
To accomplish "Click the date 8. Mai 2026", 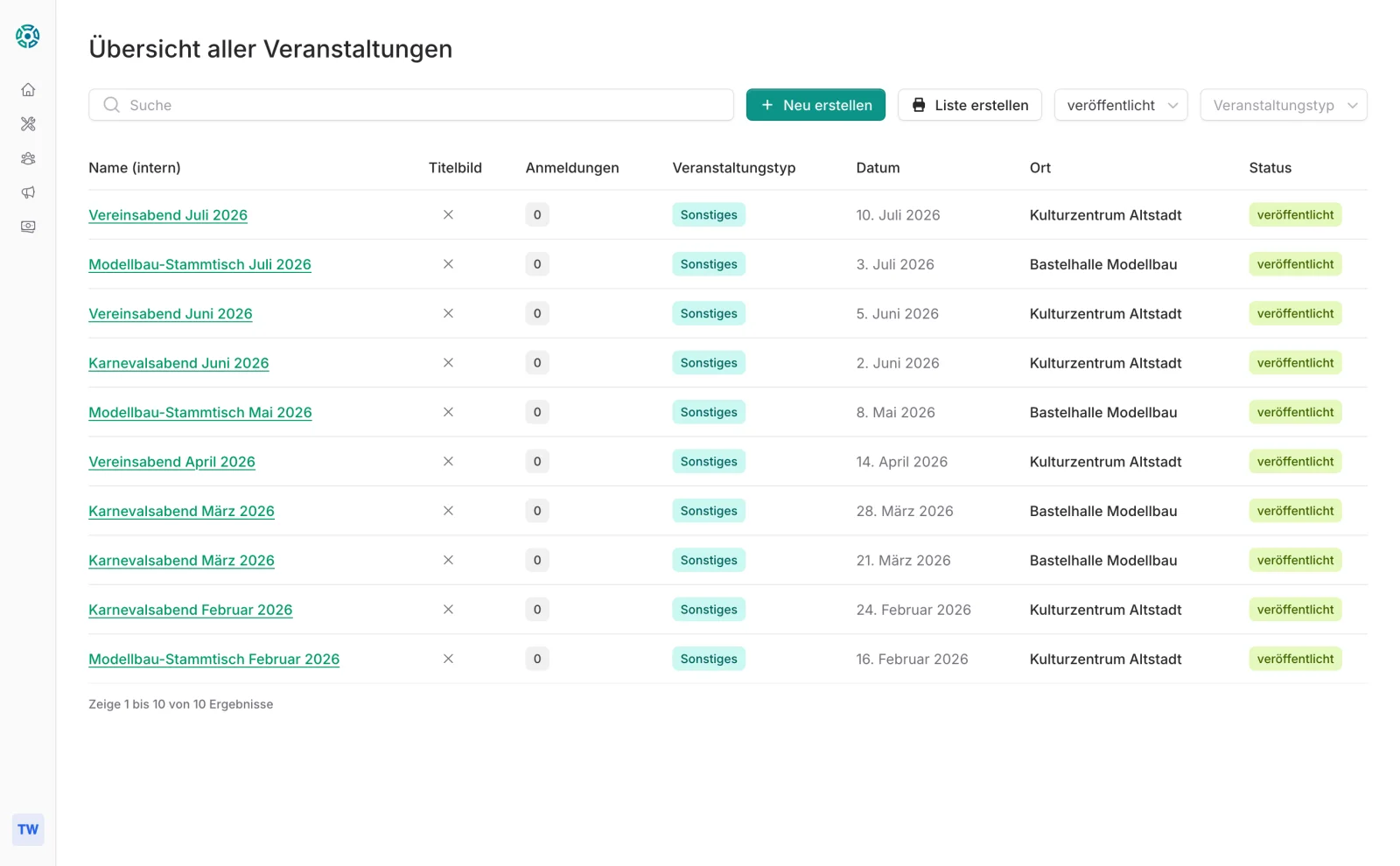I will [895, 413].
